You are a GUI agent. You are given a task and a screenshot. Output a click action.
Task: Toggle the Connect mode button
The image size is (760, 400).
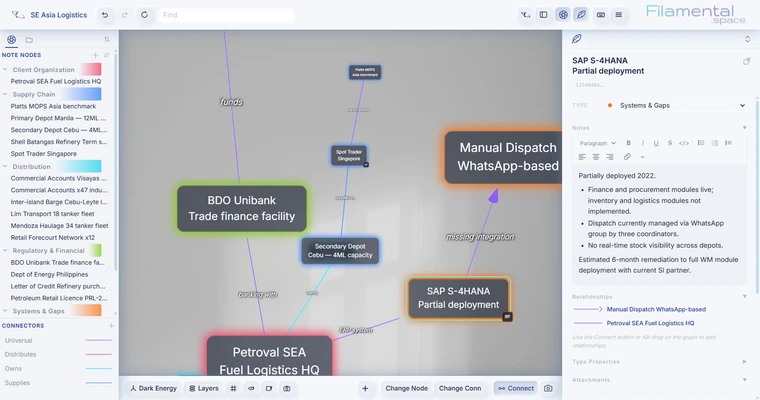(516, 388)
